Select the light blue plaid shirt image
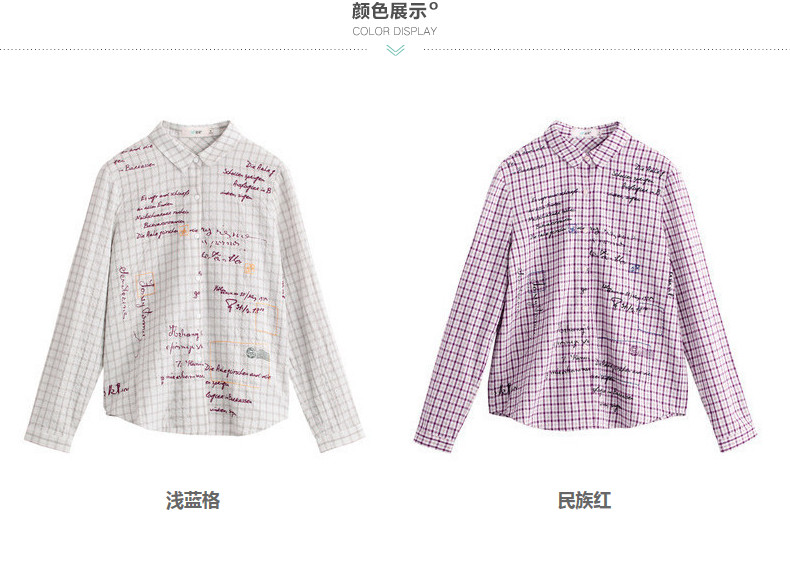The width and height of the screenshot is (790, 576). 194,286
